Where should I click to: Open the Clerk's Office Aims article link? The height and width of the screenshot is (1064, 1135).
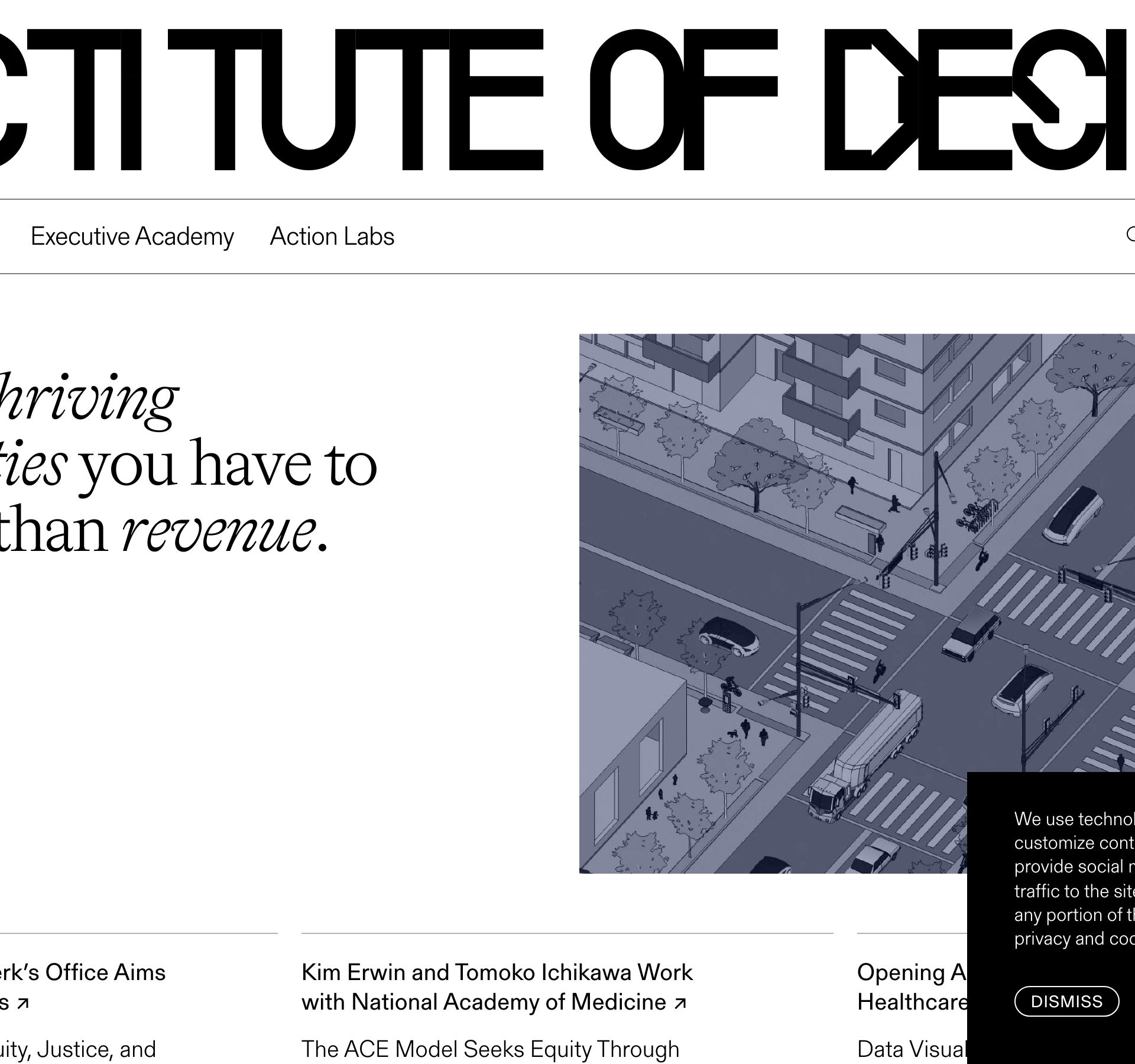(83, 972)
